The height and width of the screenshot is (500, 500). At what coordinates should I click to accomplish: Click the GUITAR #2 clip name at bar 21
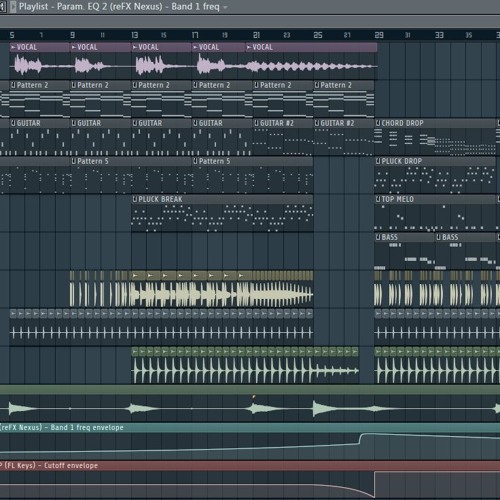(277, 123)
